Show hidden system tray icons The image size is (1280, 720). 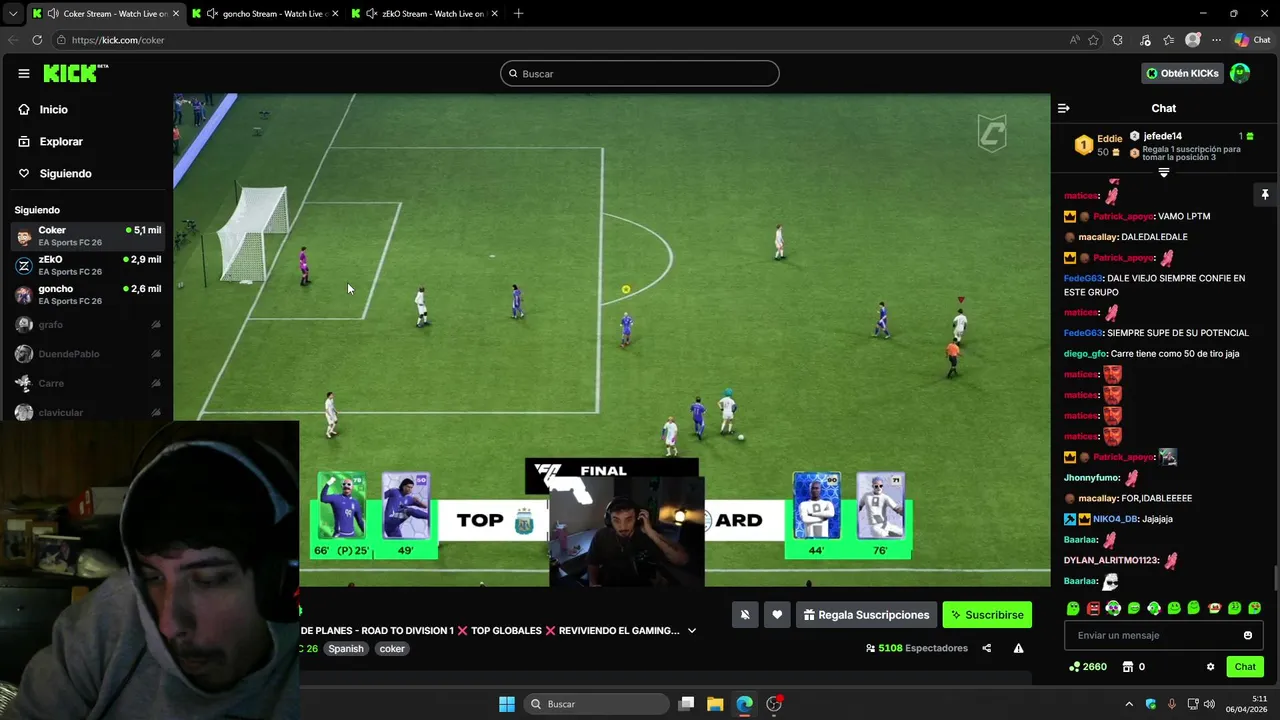tap(1129, 704)
